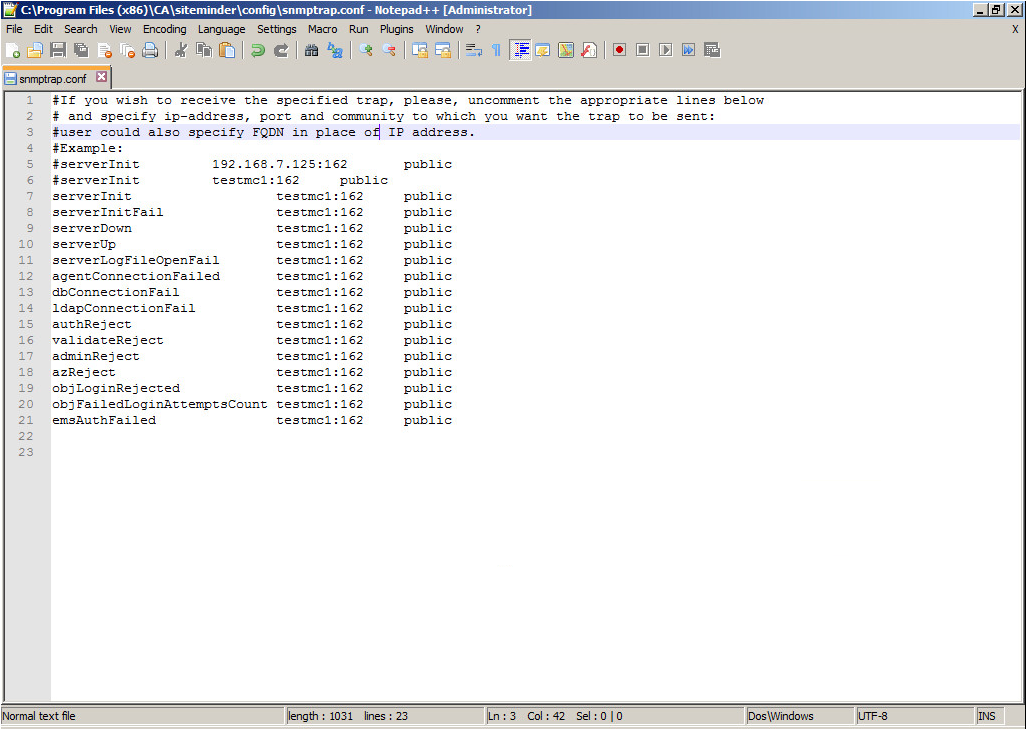Click the Cut scissors icon
Viewport: 1026px width, 729px height.
(181, 50)
